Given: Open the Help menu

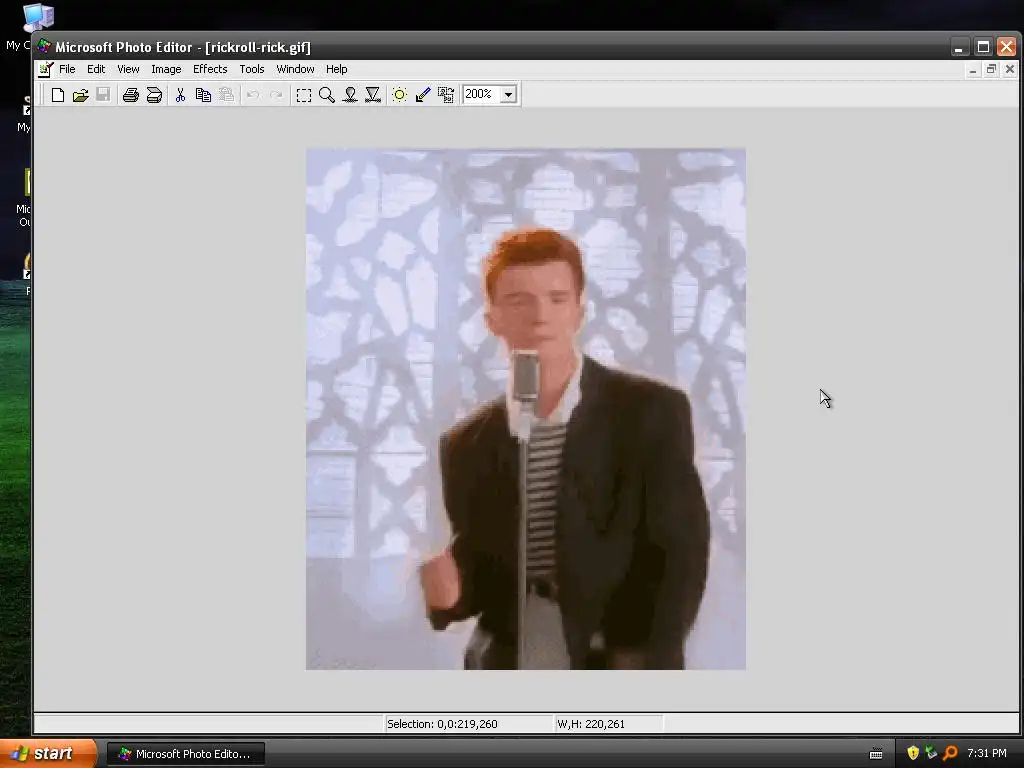Looking at the screenshot, I should [x=336, y=69].
